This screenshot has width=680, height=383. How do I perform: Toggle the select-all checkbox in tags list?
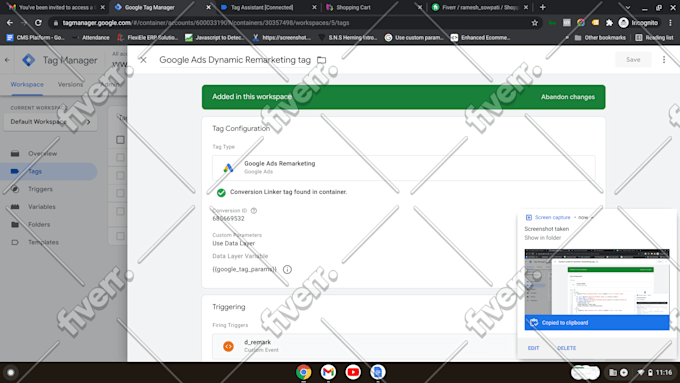coord(120,140)
